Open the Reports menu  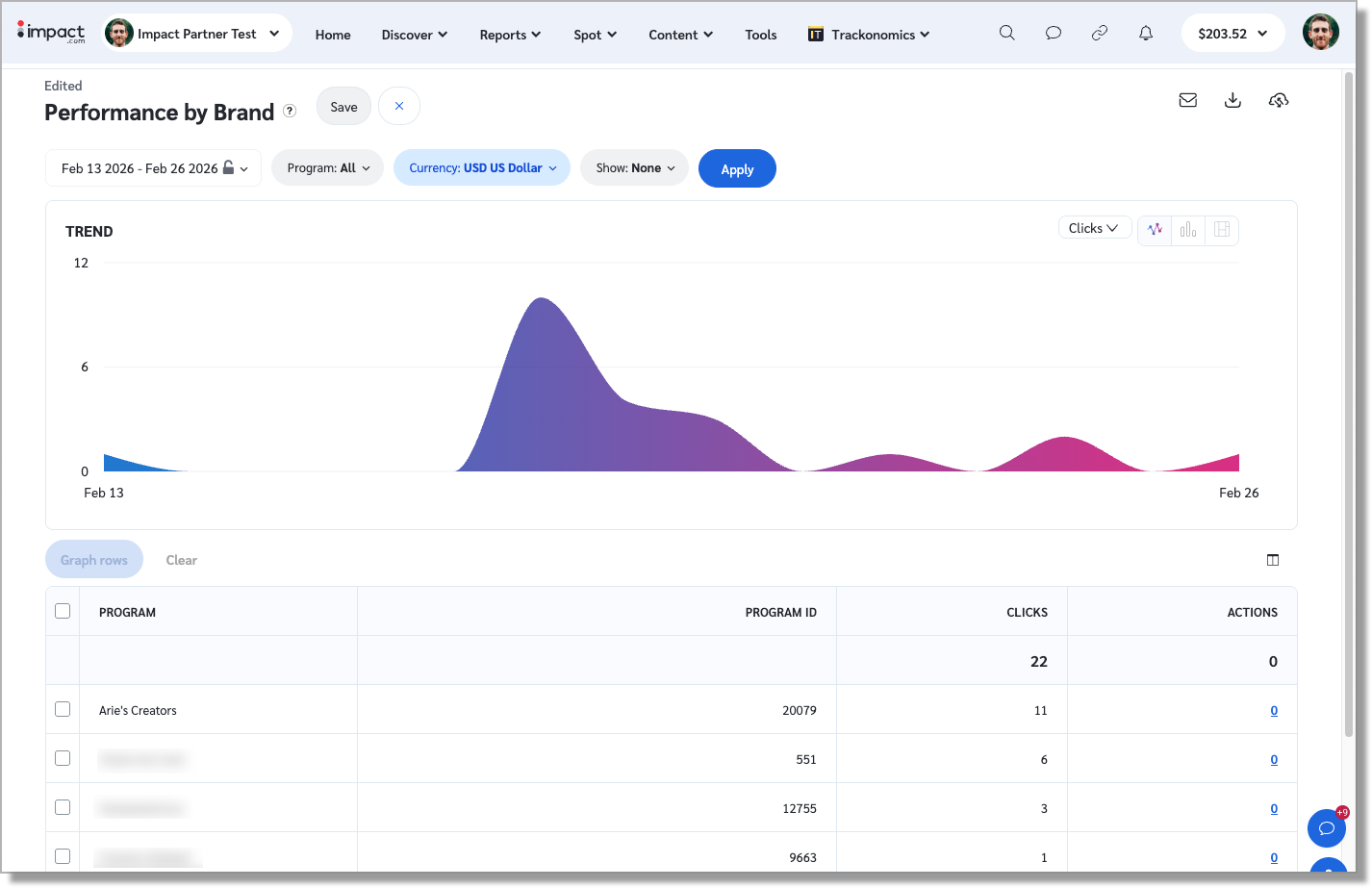coord(510,35)
